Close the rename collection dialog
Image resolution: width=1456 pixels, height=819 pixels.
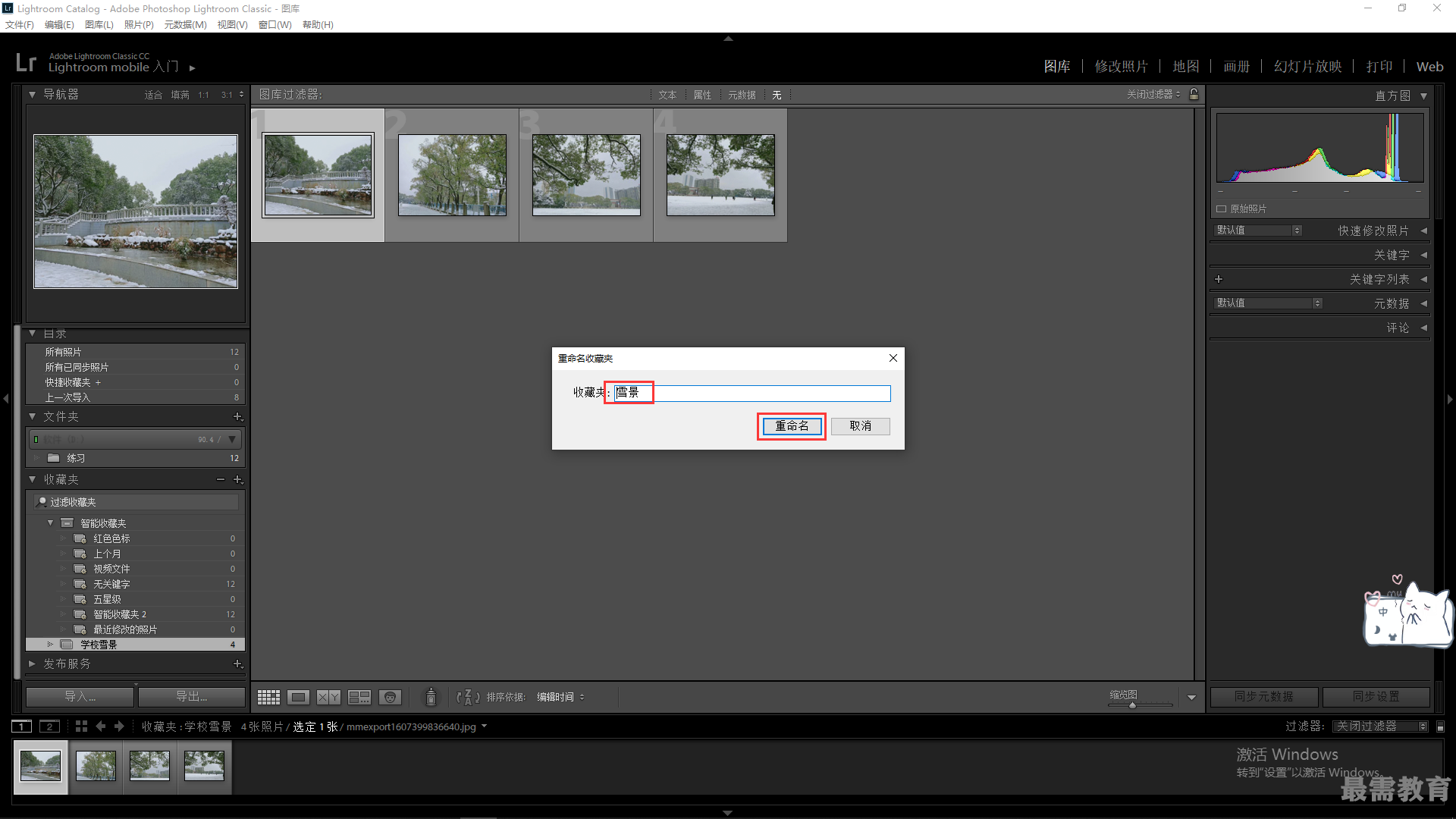click(893, 358)
